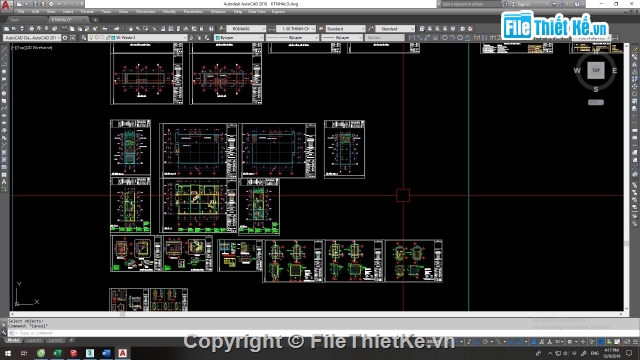Select the Erase tool in the Modify toolbar
The width and height of the screenshot is (640, 360).
pyautogui.click(x=635, y=49)
